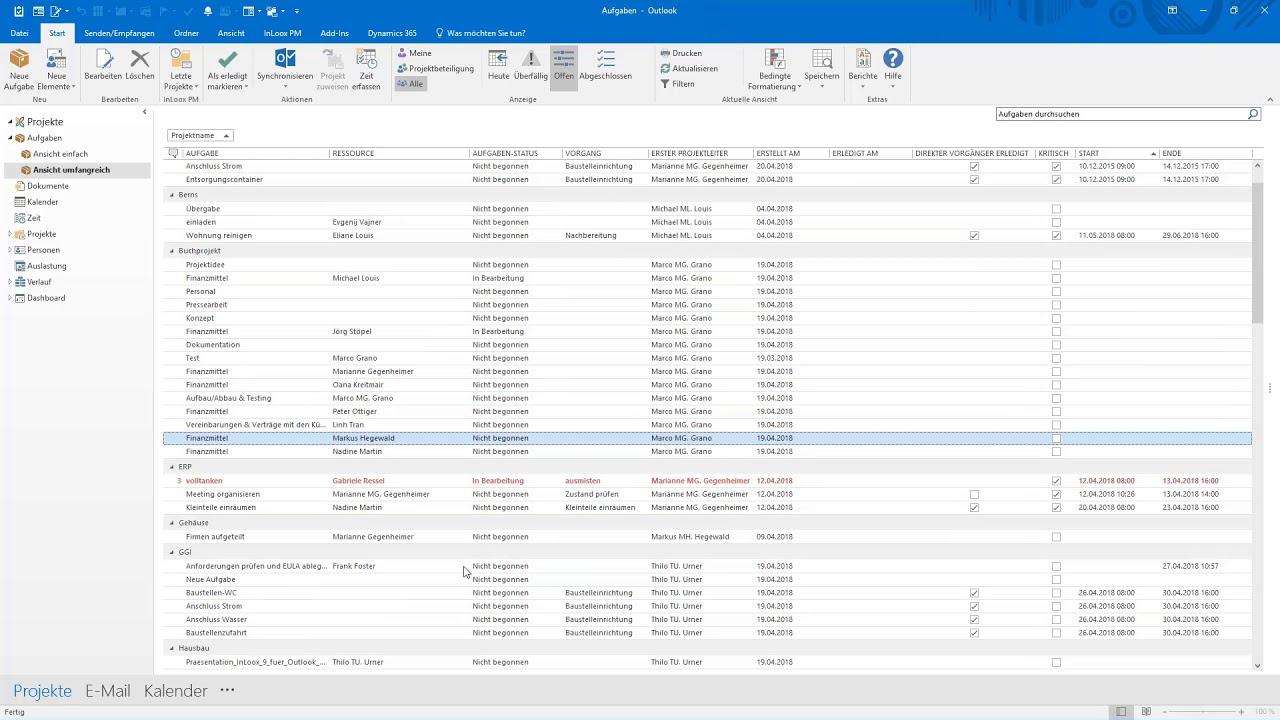This screenshot has width=1280, height=720.
Task: Open the Projektname grouping dropdown
Action: click(x=200, y=135)
